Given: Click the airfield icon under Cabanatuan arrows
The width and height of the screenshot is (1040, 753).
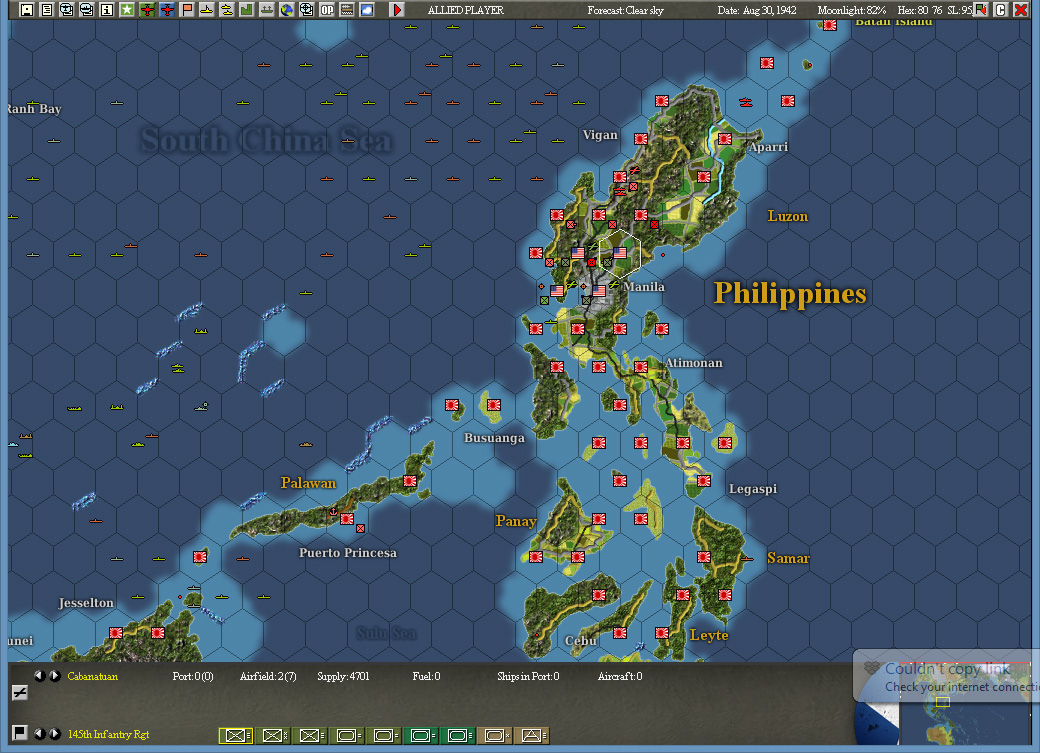Looking at the screenshot, I should (x=20, y=693).
